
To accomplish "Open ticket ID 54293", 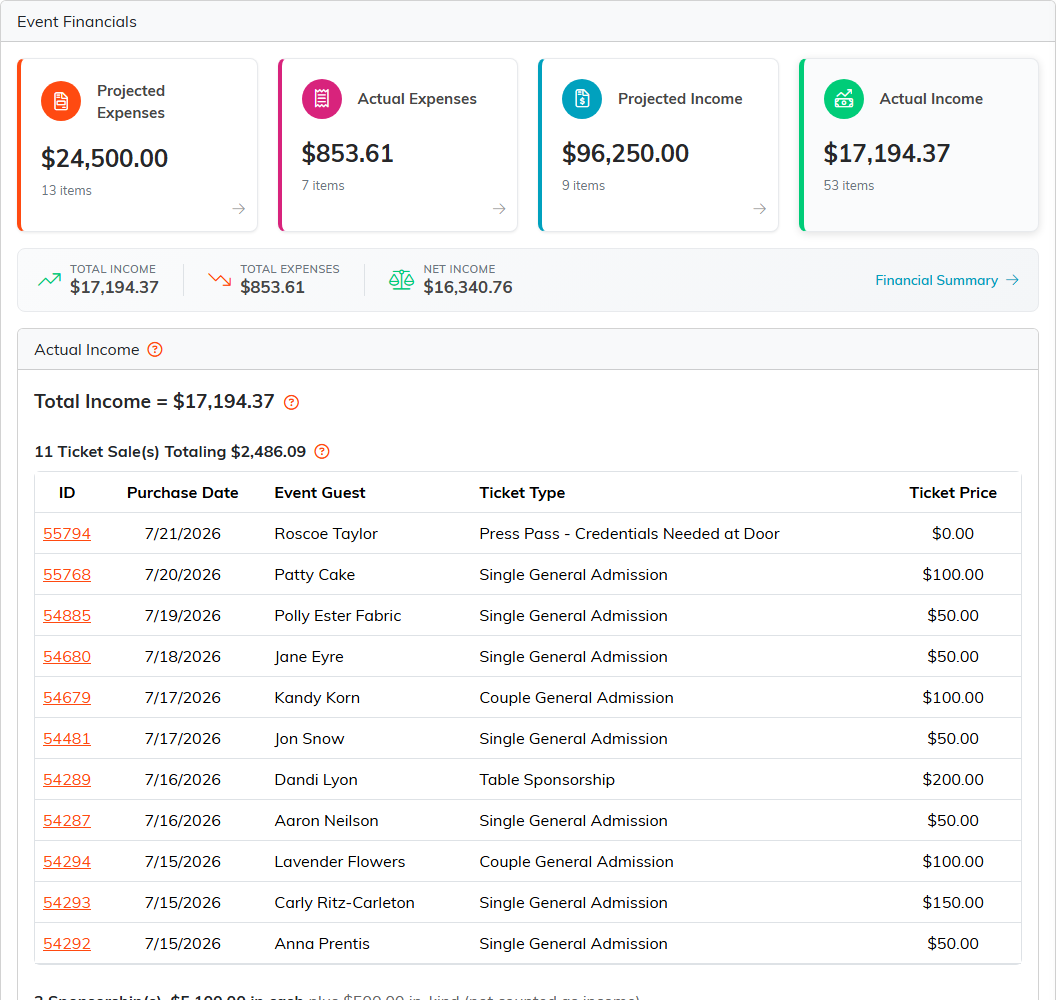I will [67, 903].
